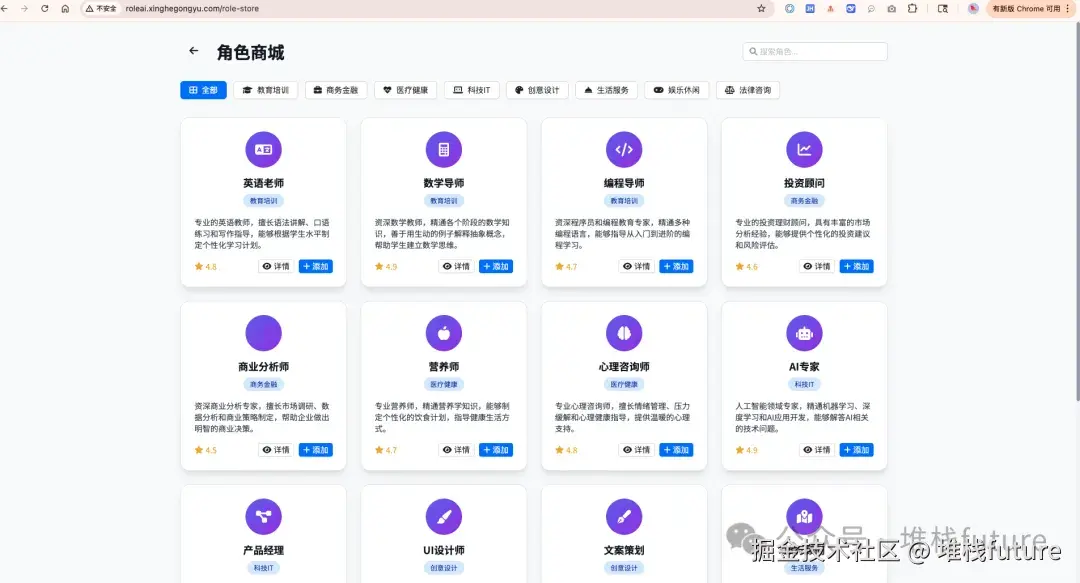Switch to the 娱乐休闲 category
Viewport: 1080px width, 583px height.
coord(676,89)
